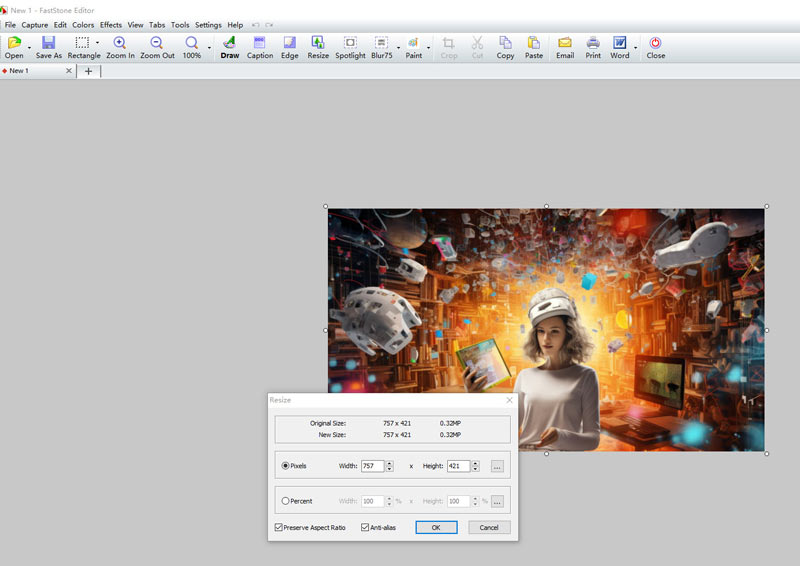Image resolution: width=800 pixels, height=566 pixels.
Task: Click the Save As floppy icon
Action: 48,47
